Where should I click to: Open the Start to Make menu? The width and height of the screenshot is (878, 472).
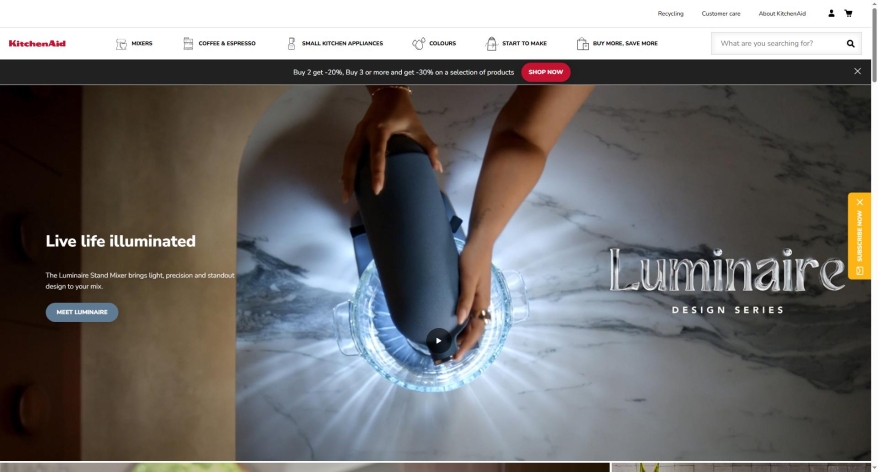524,43
